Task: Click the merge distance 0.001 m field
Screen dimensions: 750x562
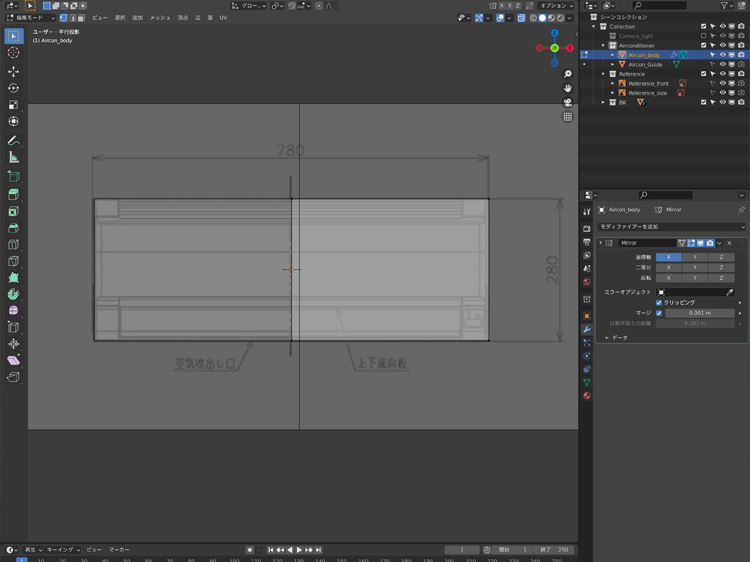Action: 700,313
